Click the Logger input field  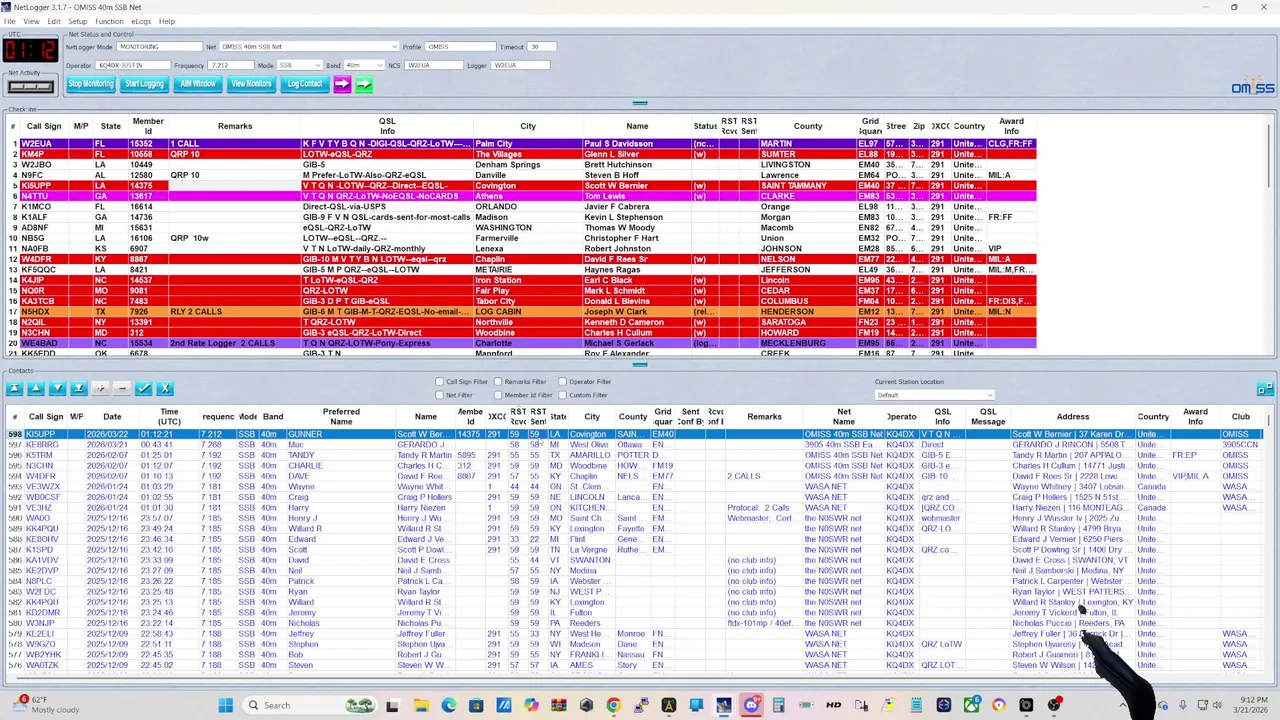click(520, 65)
